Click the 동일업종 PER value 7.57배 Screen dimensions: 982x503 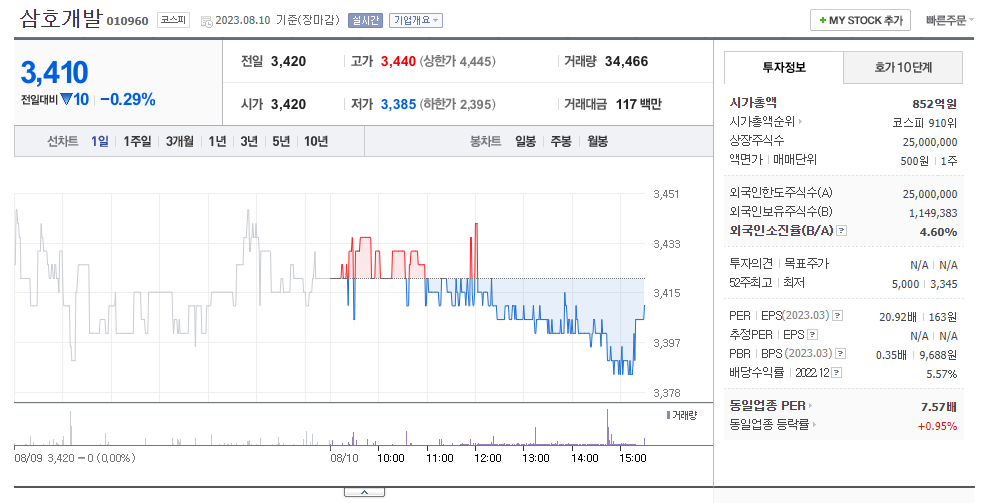point(939,407)
